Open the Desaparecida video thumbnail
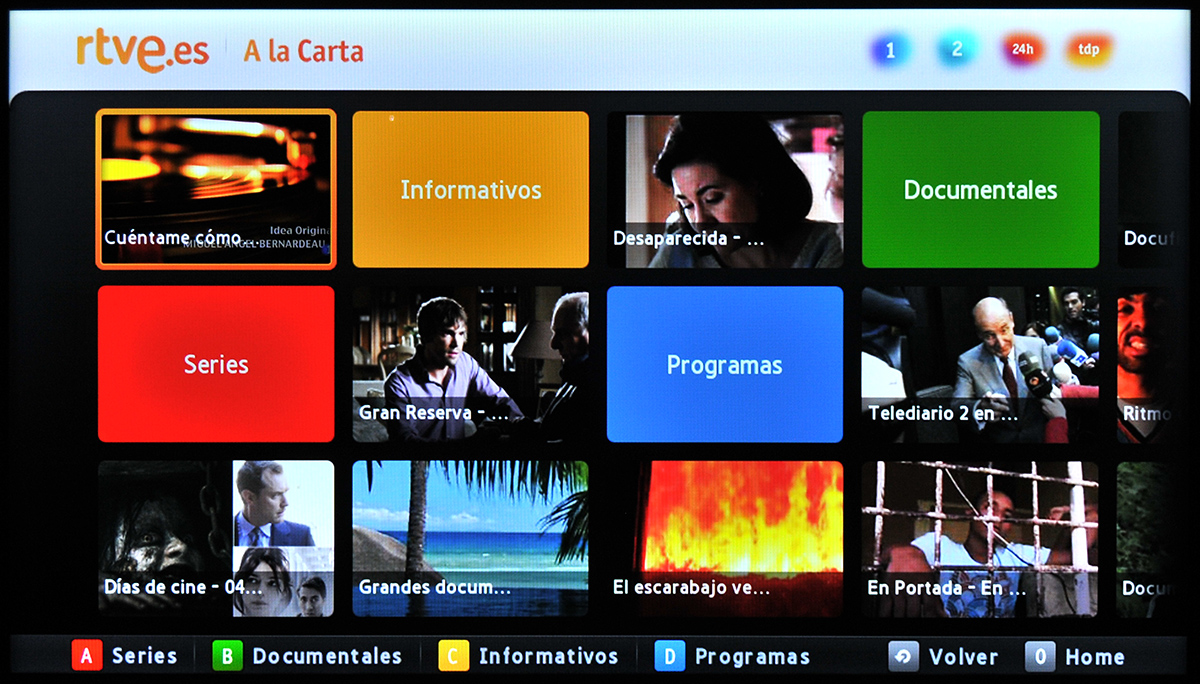 tap(725, 190)
